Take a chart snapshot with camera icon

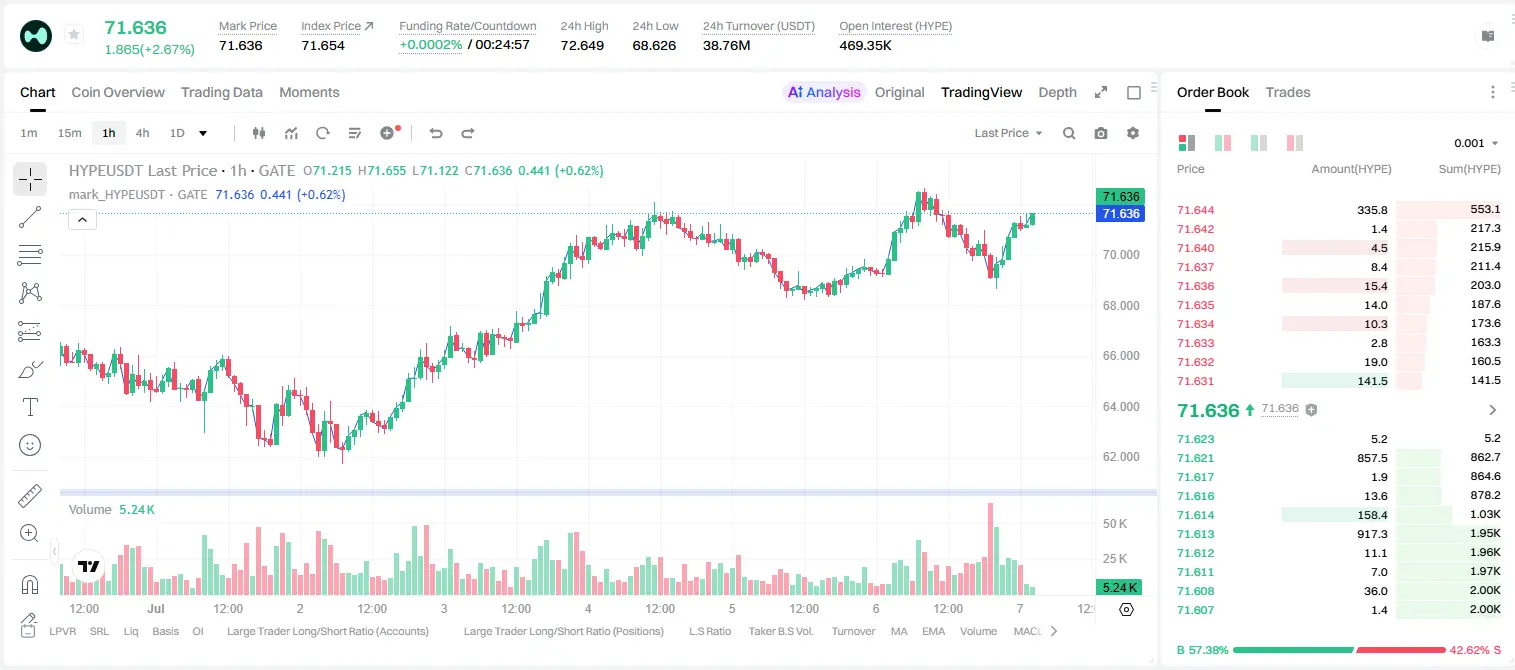(1101, 133)
